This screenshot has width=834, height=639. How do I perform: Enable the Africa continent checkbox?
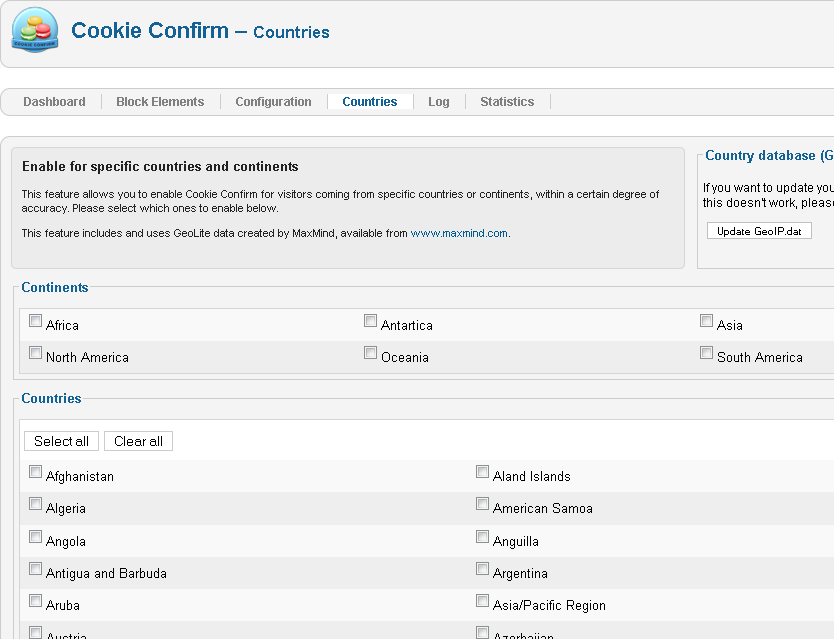pyautogui.click(x=35, y=321)
